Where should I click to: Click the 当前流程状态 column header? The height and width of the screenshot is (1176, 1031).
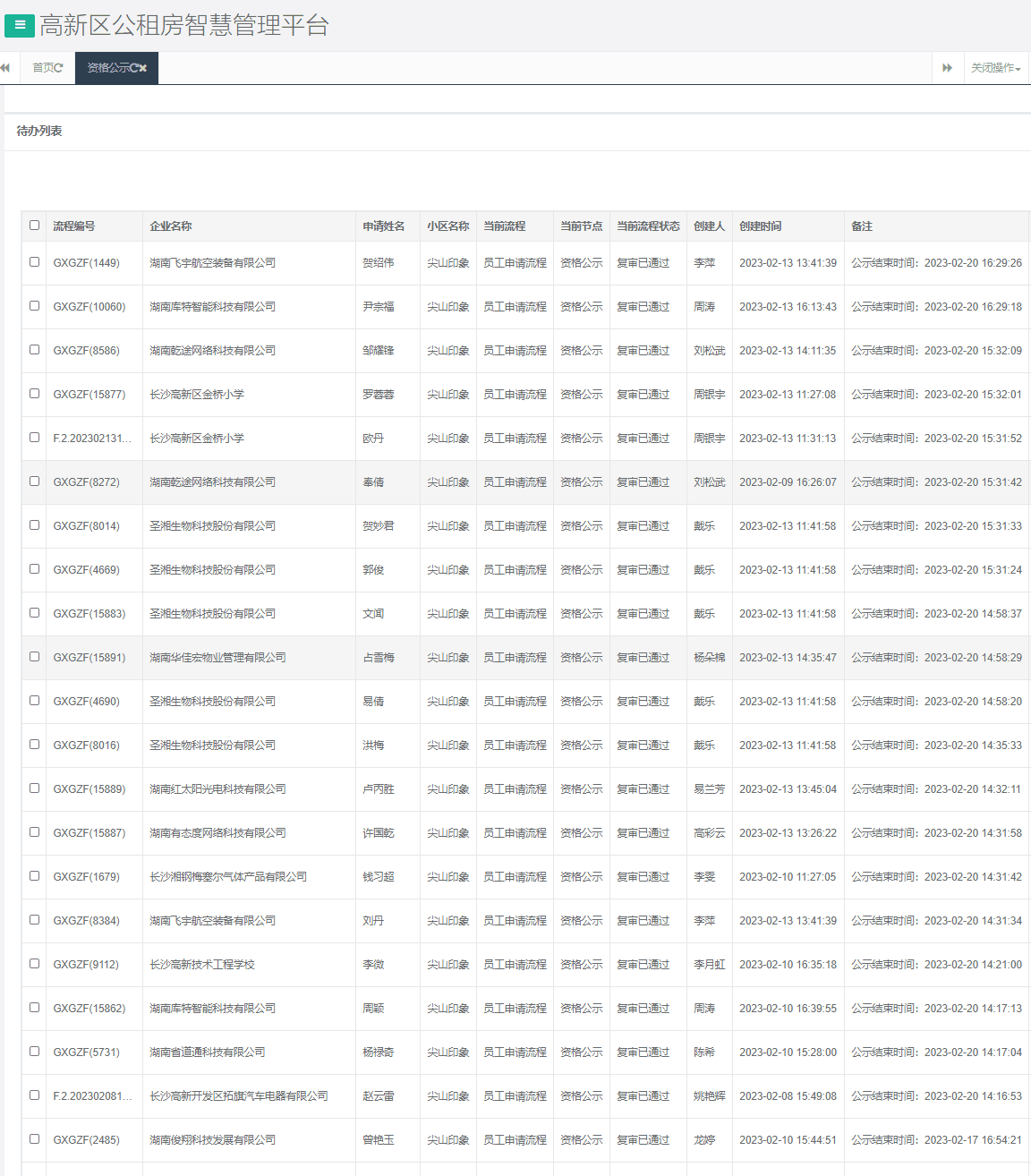click(x=648, y=226)
